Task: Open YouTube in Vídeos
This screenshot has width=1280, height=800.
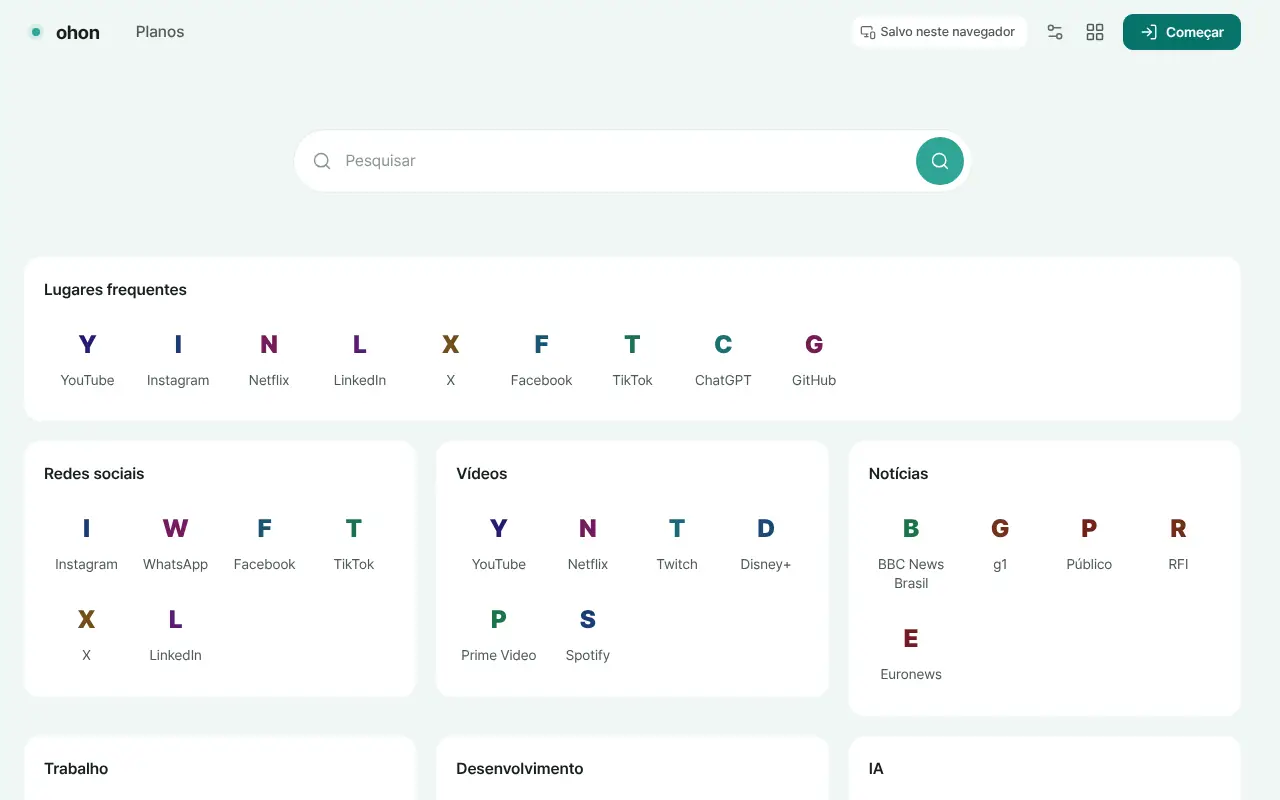Action: (498, 544)
